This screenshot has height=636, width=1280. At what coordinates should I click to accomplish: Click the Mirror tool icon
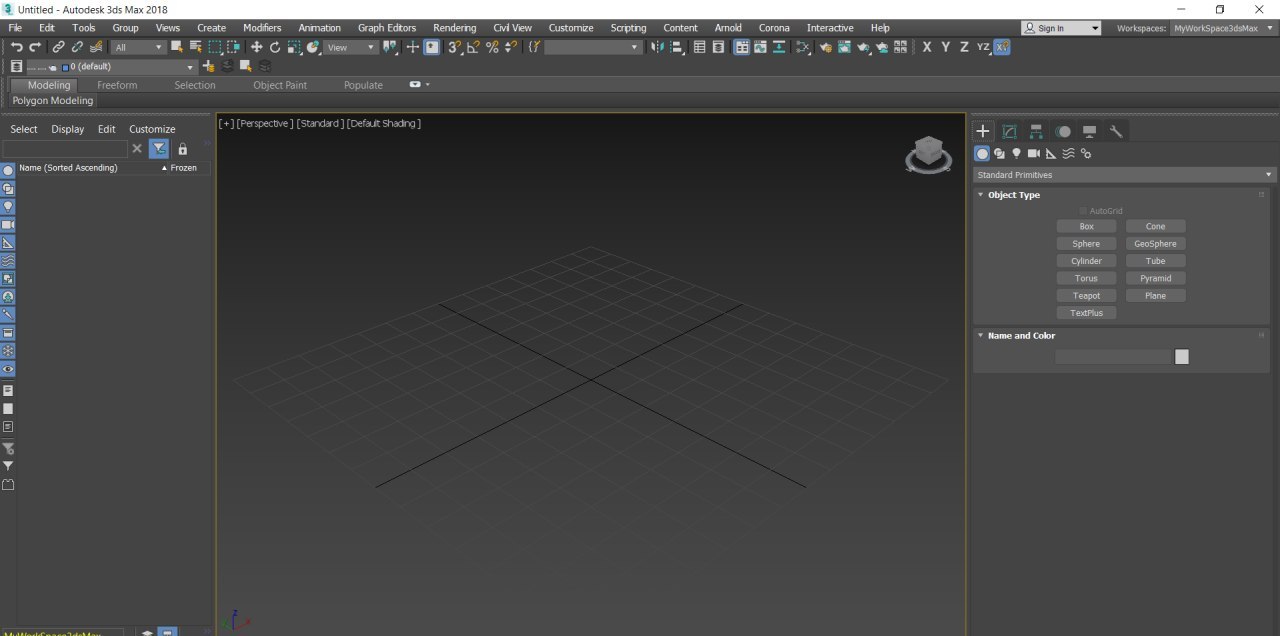coord(657,47)
